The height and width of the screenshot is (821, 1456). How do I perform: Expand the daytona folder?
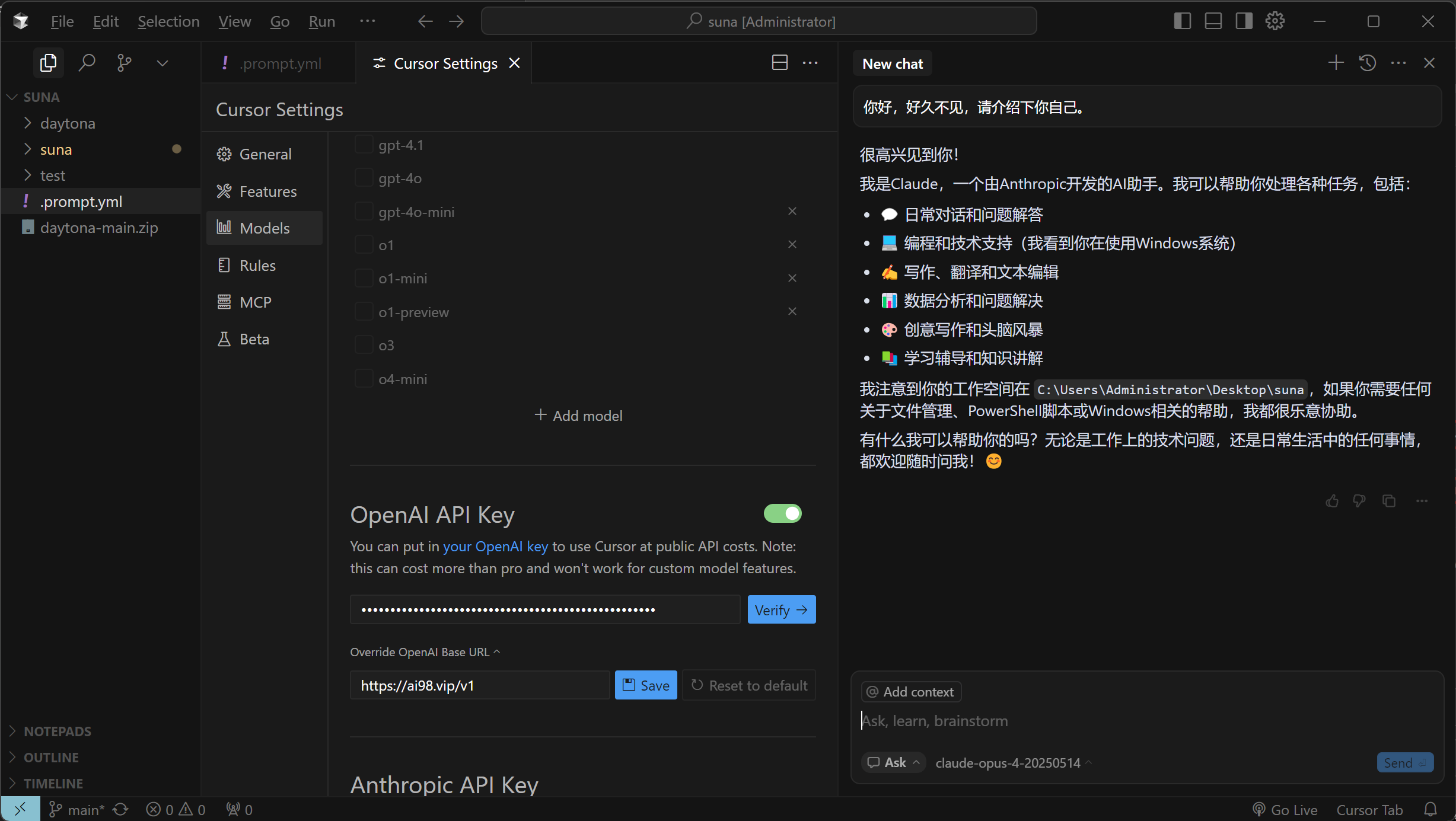point(27,123)
